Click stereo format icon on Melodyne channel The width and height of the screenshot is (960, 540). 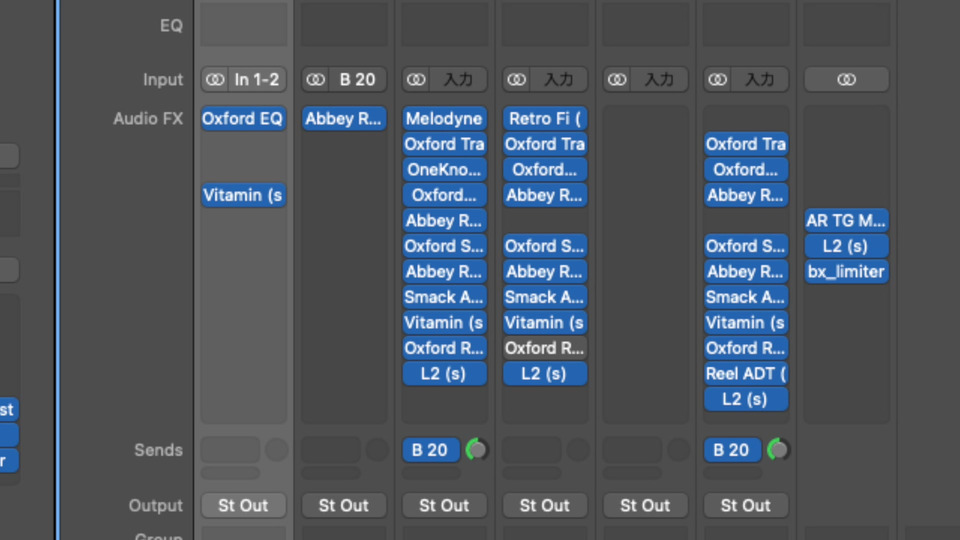[x=416, y=80]
